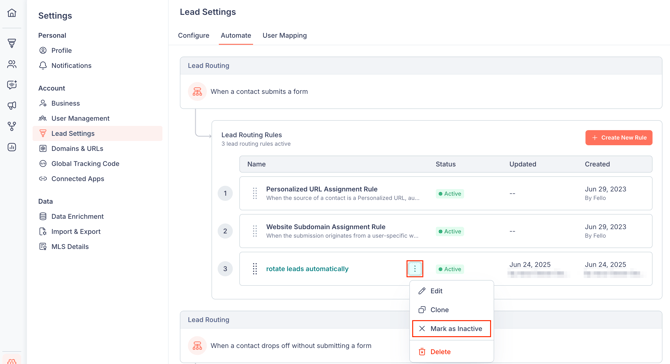Click the Create New Rule button
The height and width of the screenshot is (364, 670).
point(619,138)
